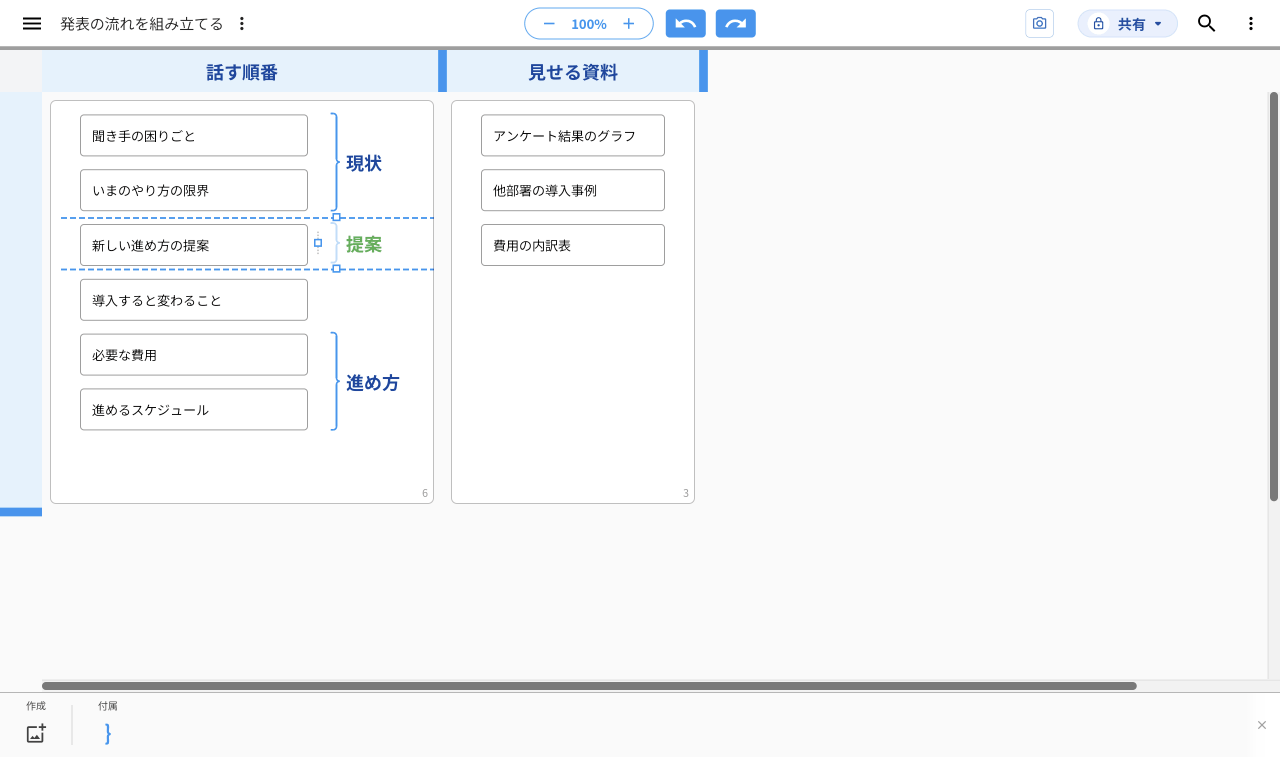The image size is (1280, 757).
Task: Select the card 必要な費用
Action: coord(194,355)
